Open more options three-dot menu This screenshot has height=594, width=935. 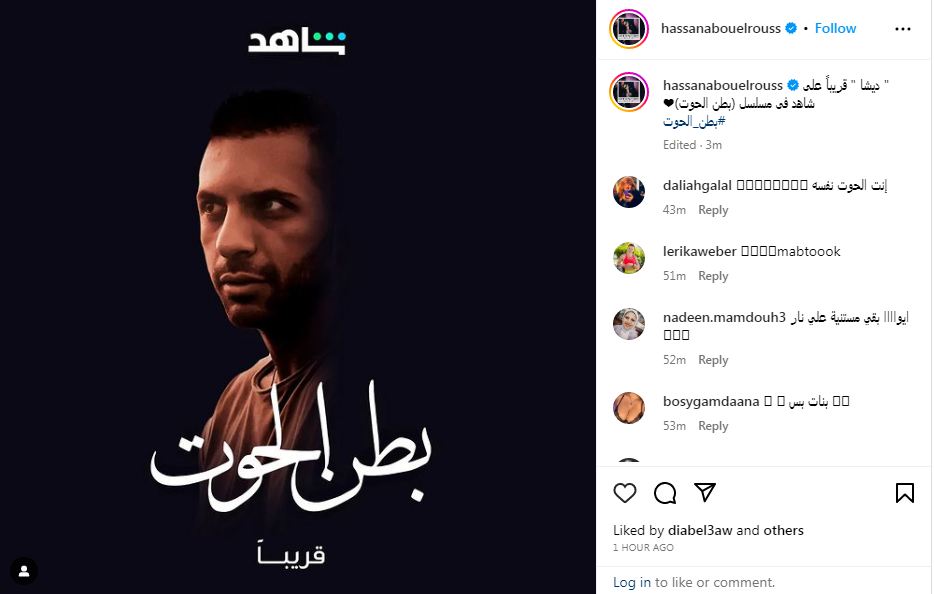tap(903, 29)
